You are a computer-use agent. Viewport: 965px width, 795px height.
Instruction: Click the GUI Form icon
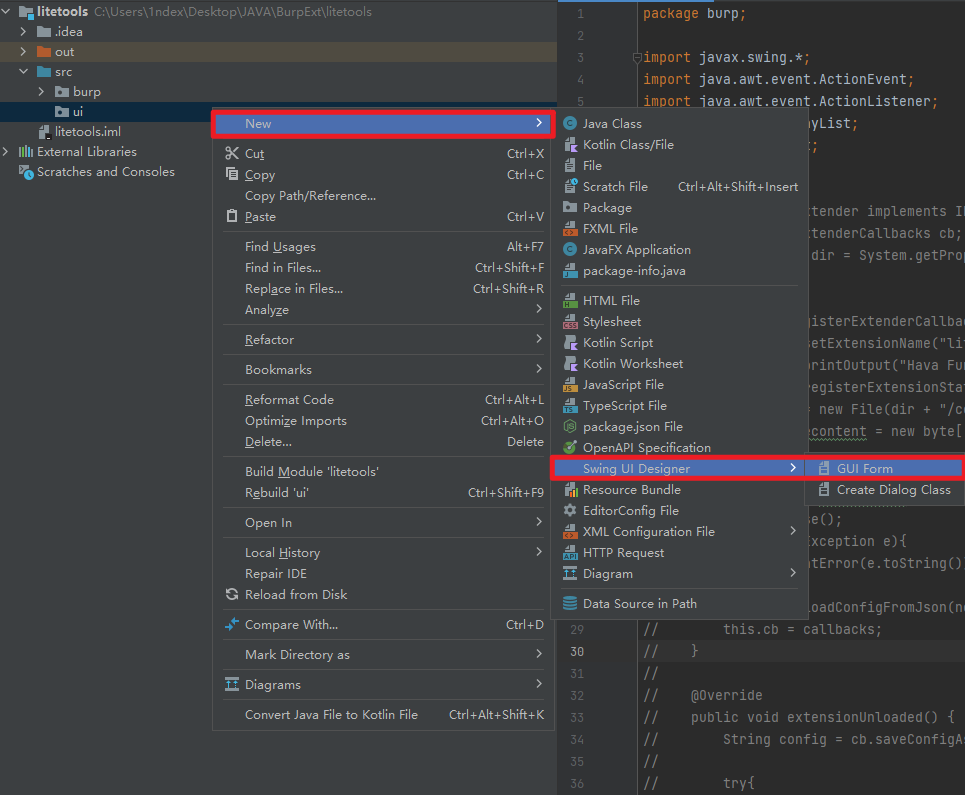(x=824, y=468)
